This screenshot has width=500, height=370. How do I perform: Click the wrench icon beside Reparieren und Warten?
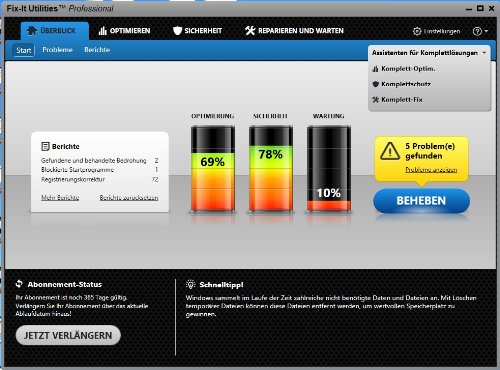pyautogui.click(x=250, y=31)
